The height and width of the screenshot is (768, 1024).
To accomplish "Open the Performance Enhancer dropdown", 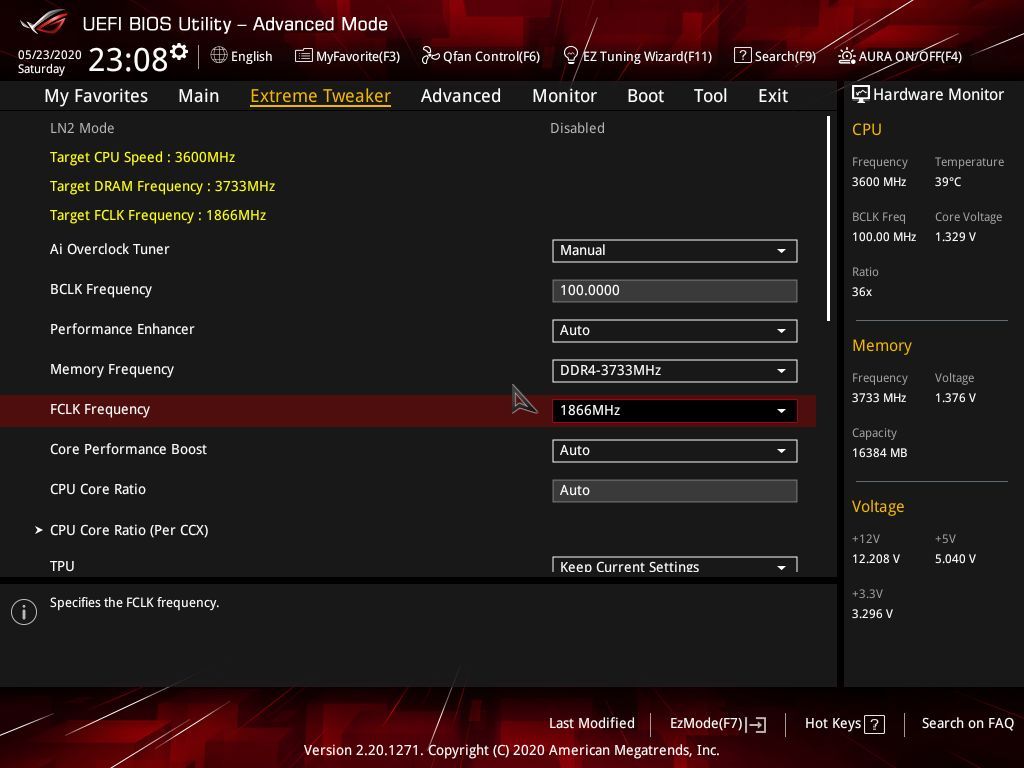I will coord(674,330).
